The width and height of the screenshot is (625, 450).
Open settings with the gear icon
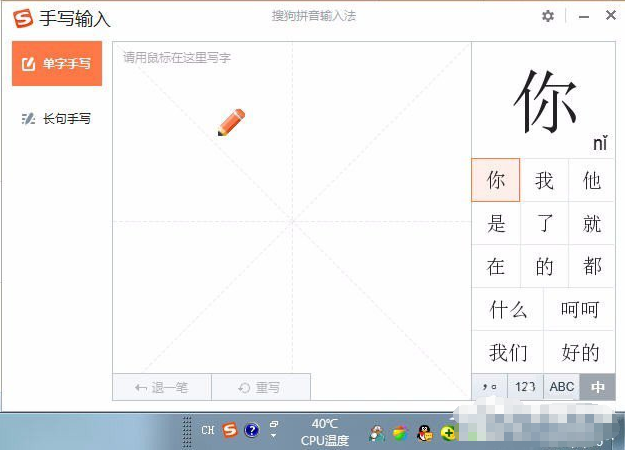click(x=548, y=16)
